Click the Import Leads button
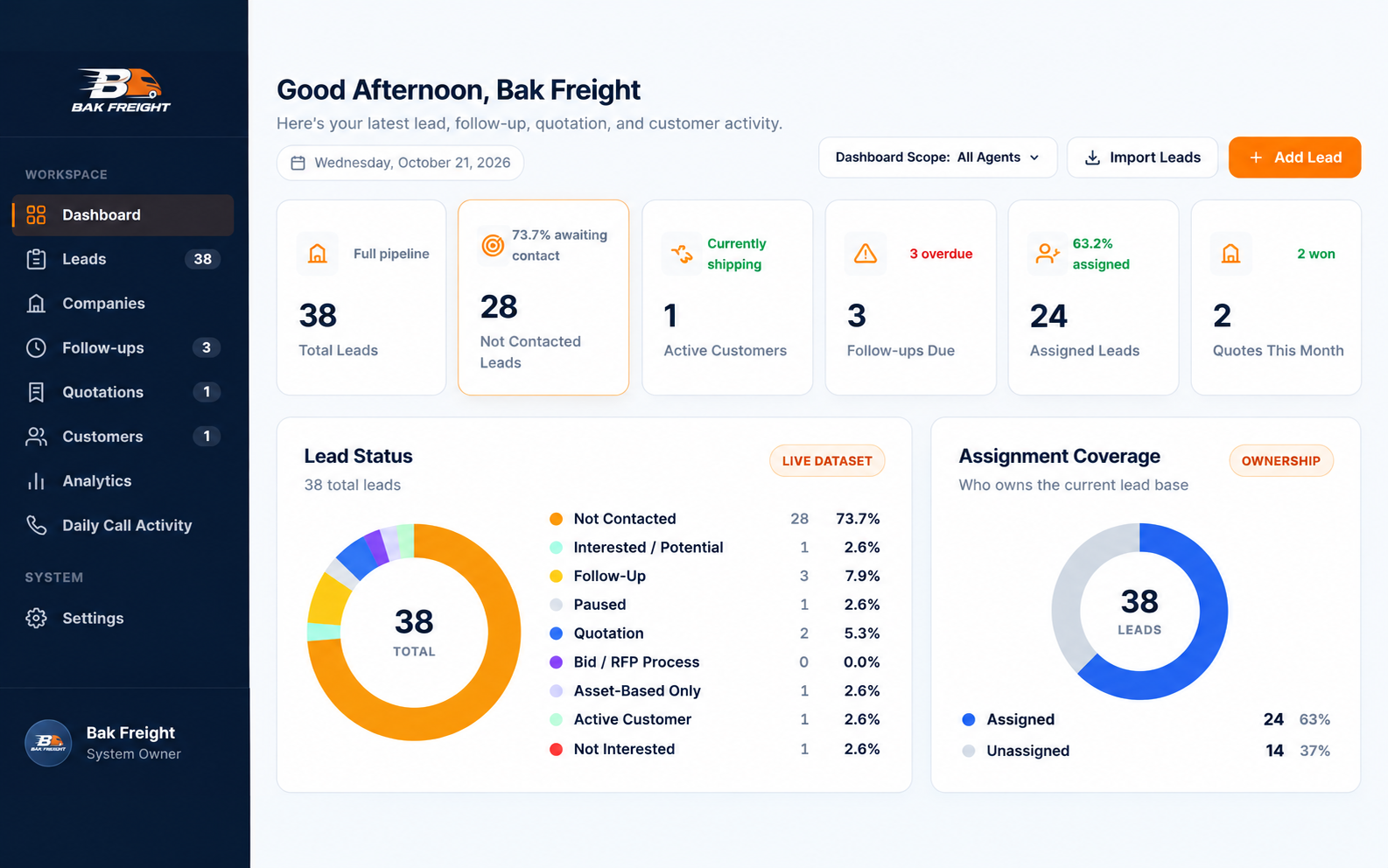1388x868 pixels. pyautogui.click(x=1142, y=157)
